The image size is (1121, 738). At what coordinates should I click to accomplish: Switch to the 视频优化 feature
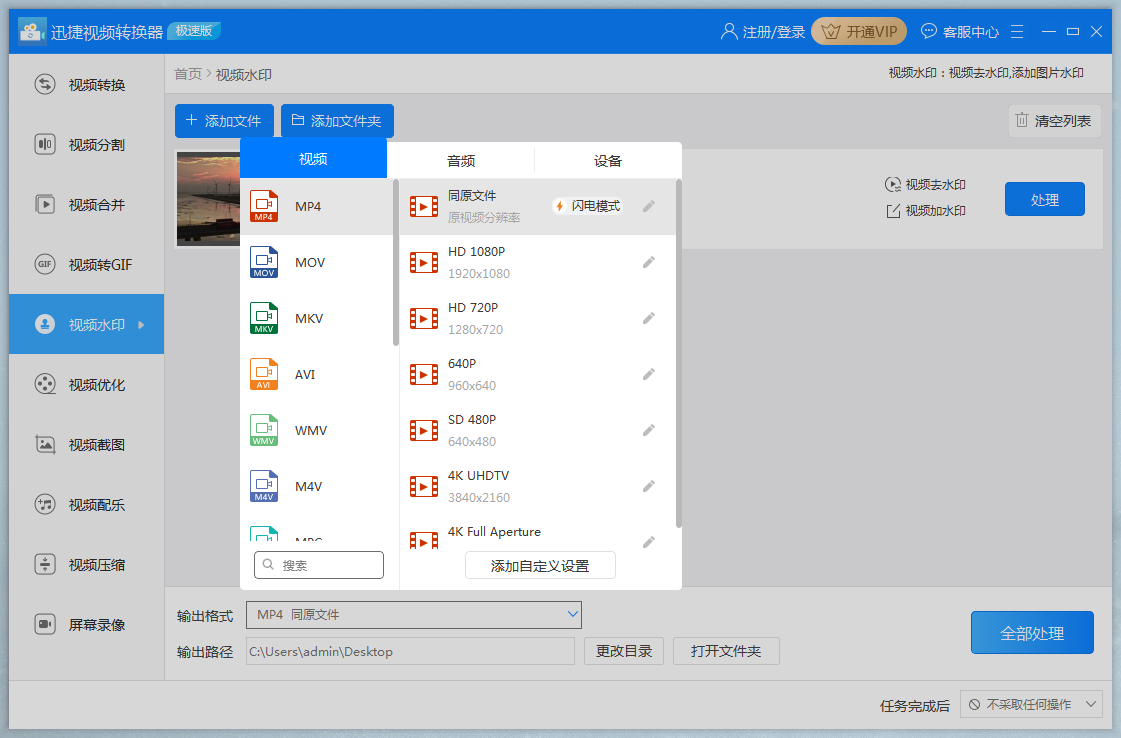pyautogui.click(x=86, y=383)
